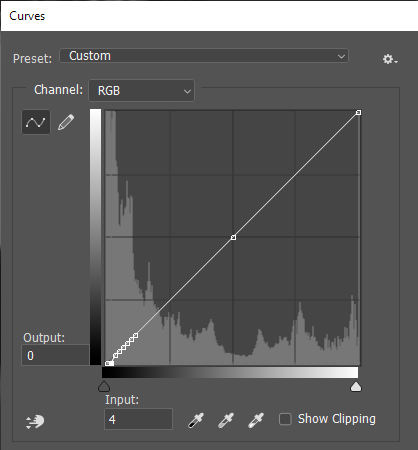Image resolution: width=418 pixels, height=450 pixels.
Task: Open the Channel dropdown showing RGB
Action: [141, 90]
